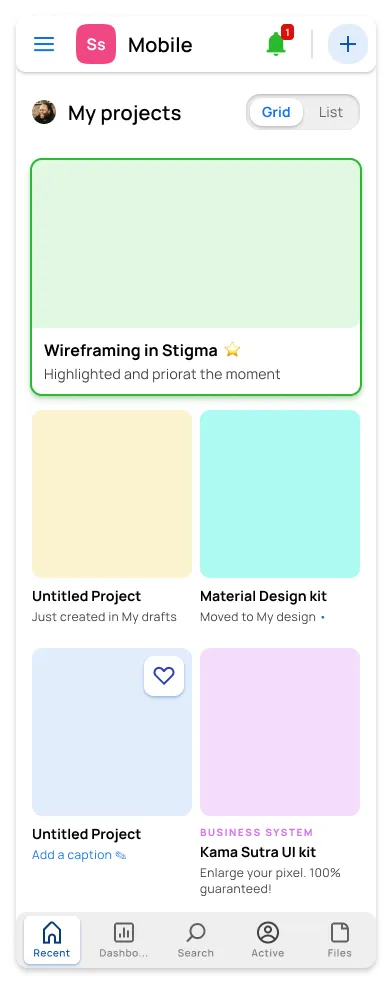Go to the Recent tab
The image size is (392, 984).
click(x=51, y=940)
